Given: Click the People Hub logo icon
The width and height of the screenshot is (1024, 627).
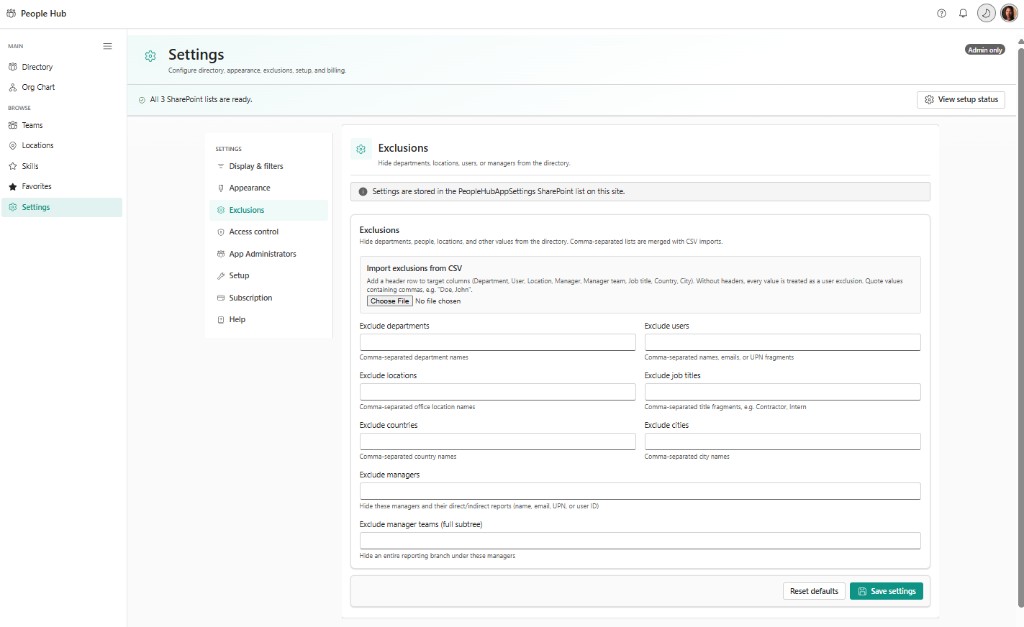Looking at the screenshot, I should (x=11, y=13).
